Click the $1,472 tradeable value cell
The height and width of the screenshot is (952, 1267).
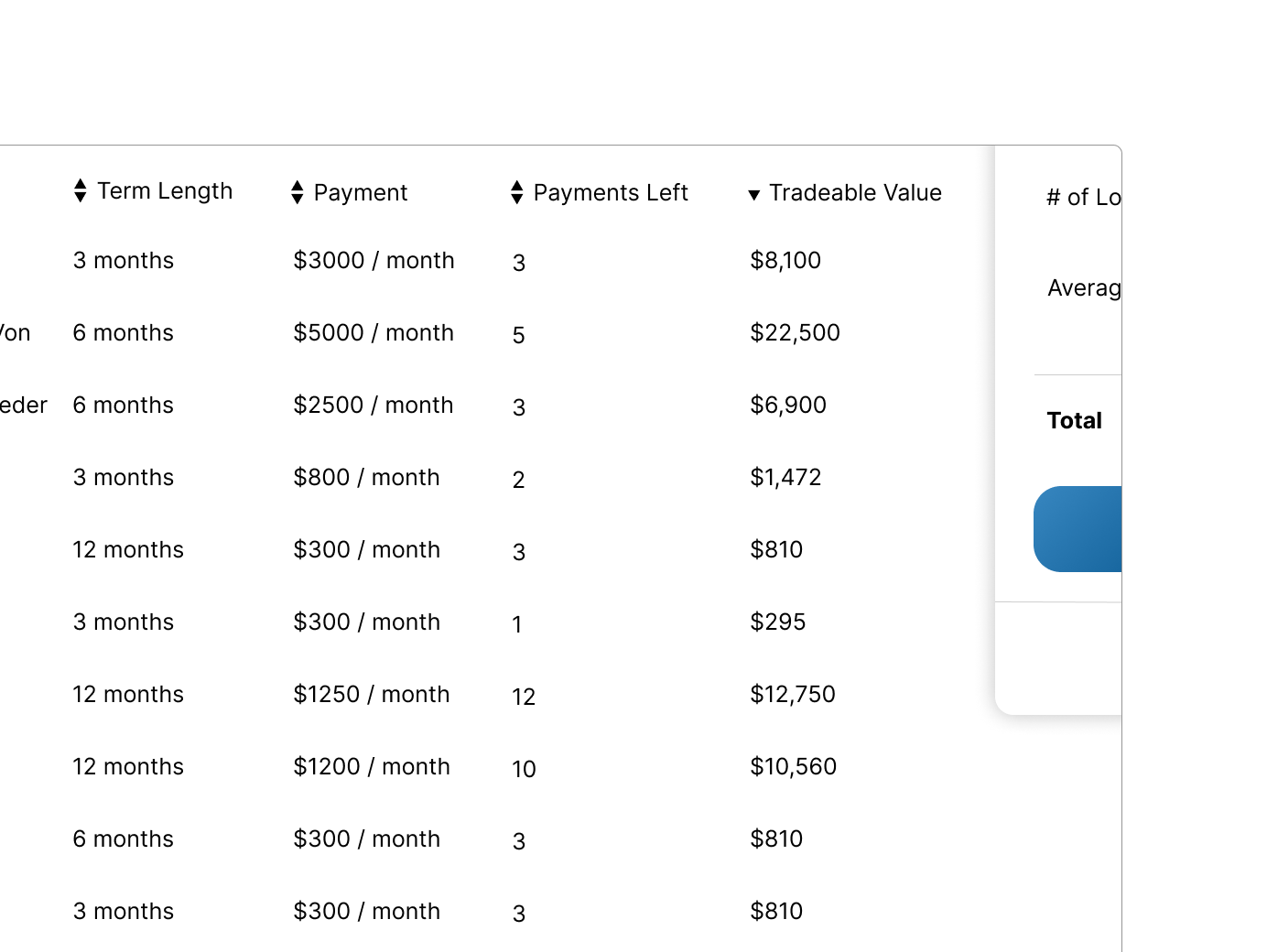click(x=785, y=478)
